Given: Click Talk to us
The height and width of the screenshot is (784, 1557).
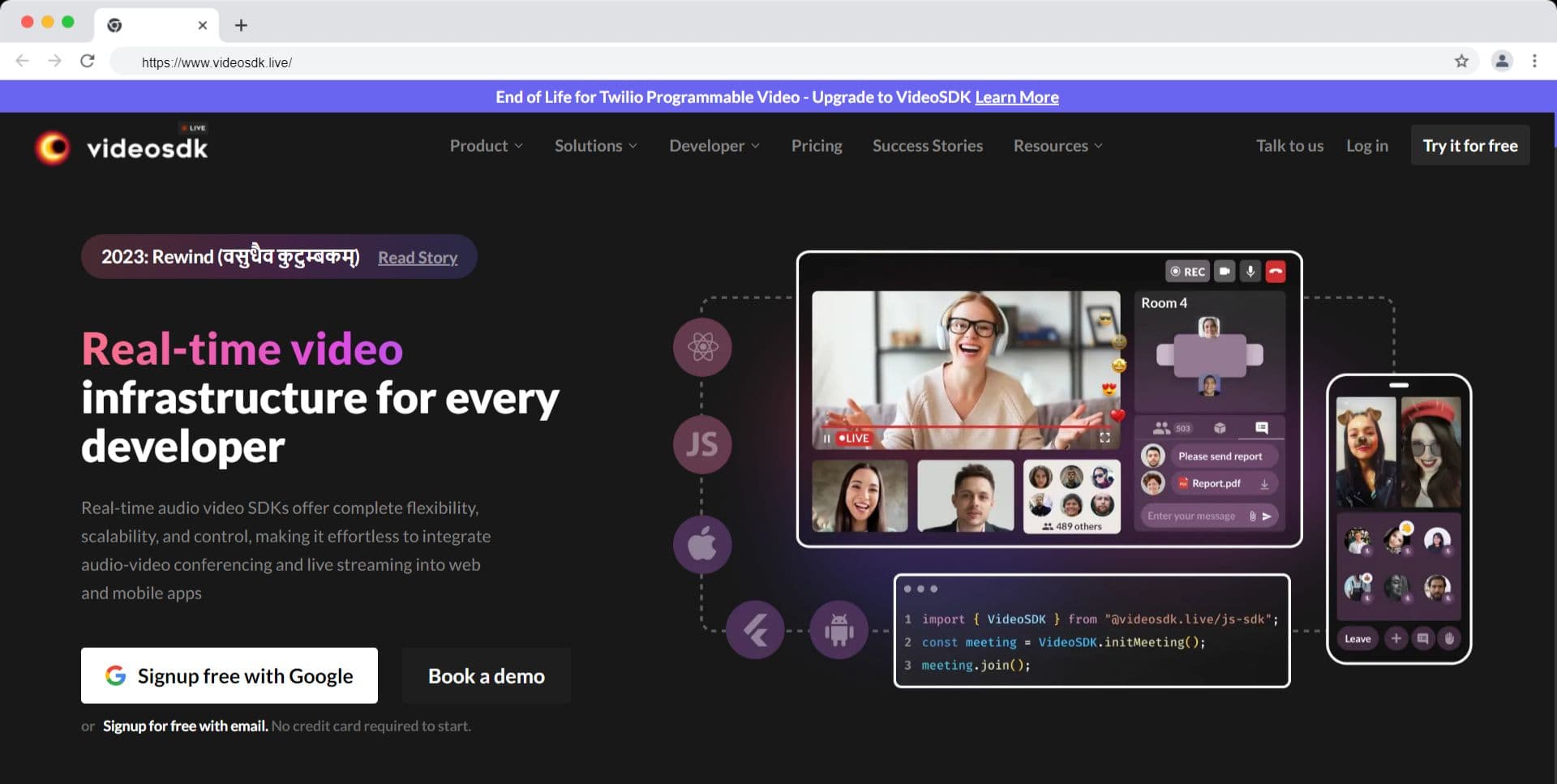Looking at the screenshot, I should tap(1289, 146).
